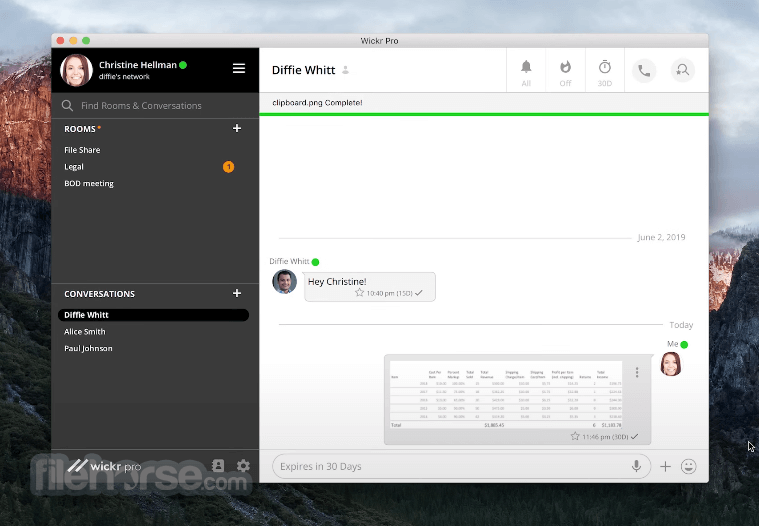The width and height of the screenshot is (759, 526).
Task: Click the orange unread badge on Legal
Action: [228, 167]
